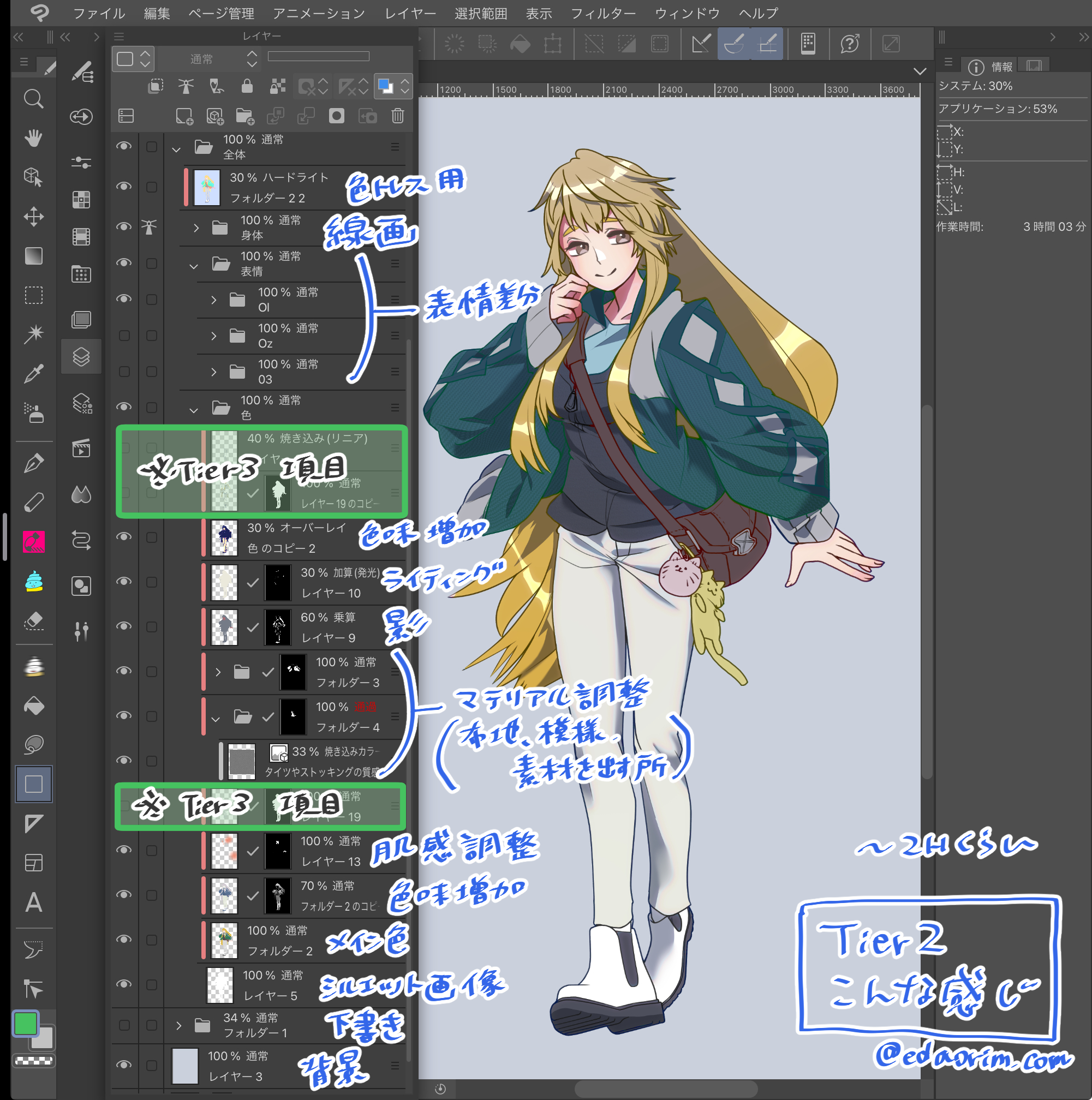
Task: Expand the 身体 folder
Action: 196,228
